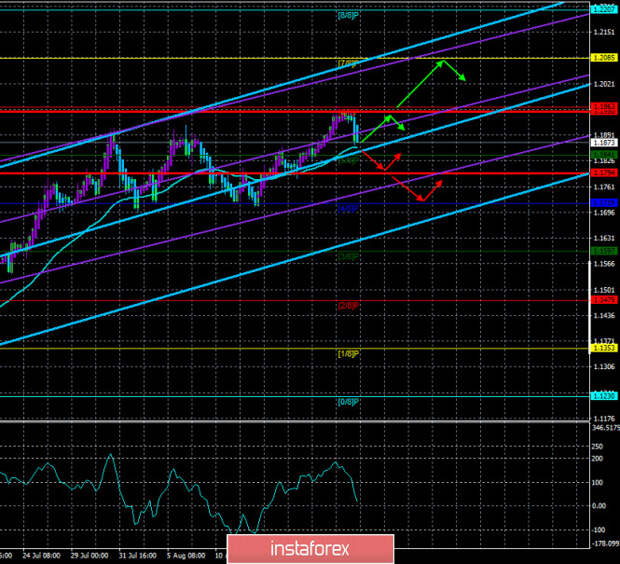620x564 pixels.
Task: Click the [1/8]P Murray level label
Action: pos(348,354)
